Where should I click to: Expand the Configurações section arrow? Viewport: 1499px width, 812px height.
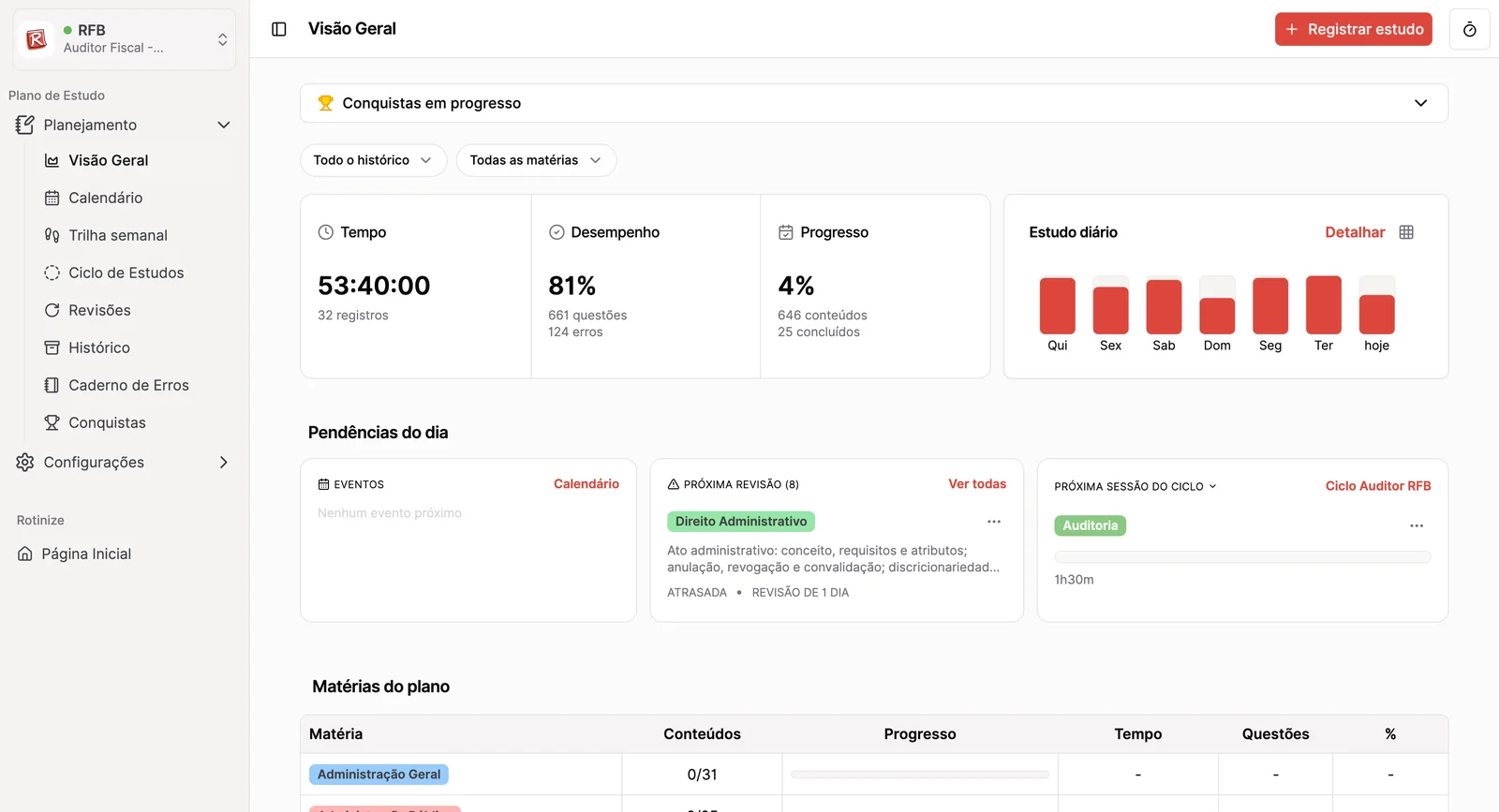tap(224, 462)
